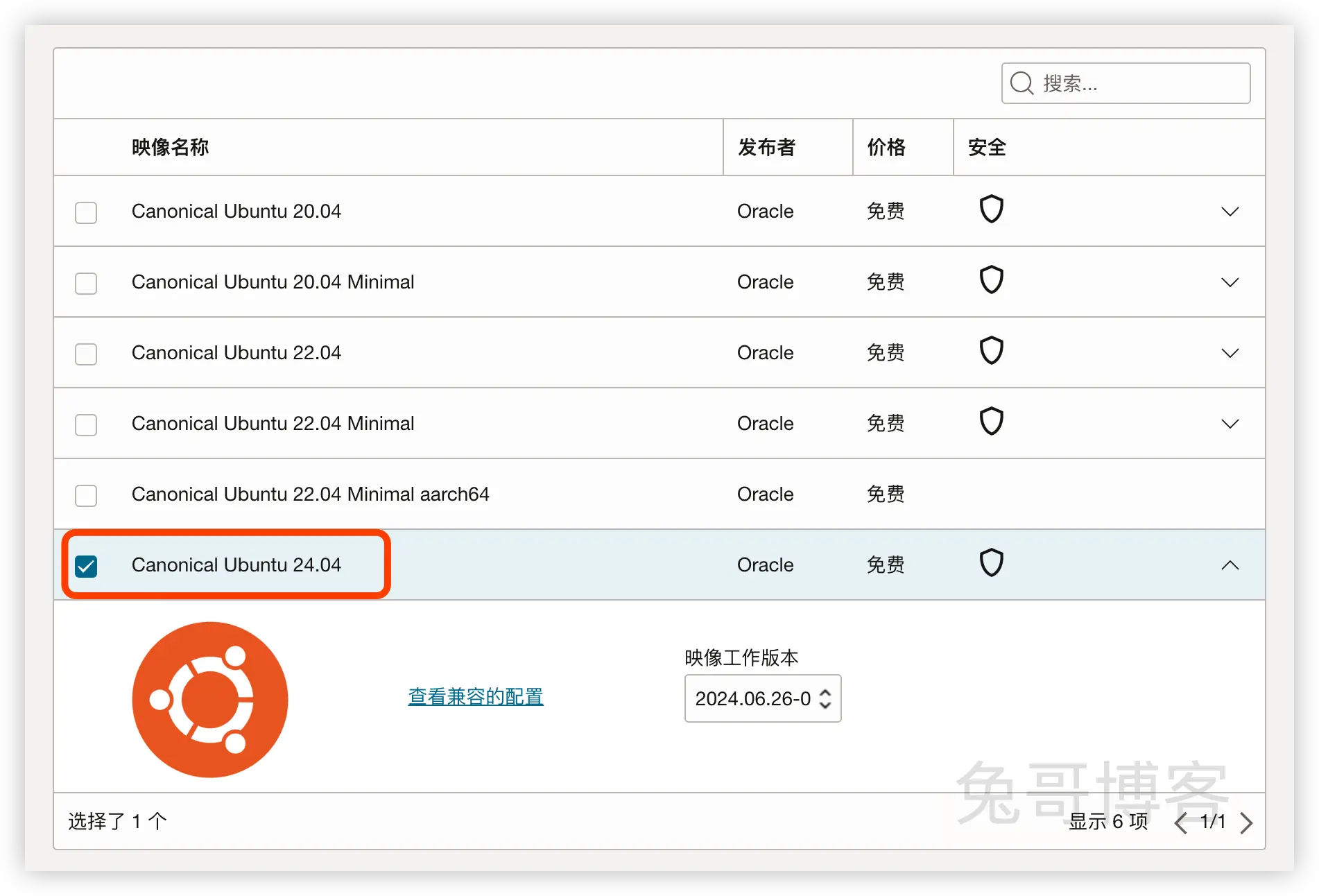1319x896 pixels.
Task: Click the shield icon for Ubuntu 20.04 Minimal
Action: pos(991,279)
